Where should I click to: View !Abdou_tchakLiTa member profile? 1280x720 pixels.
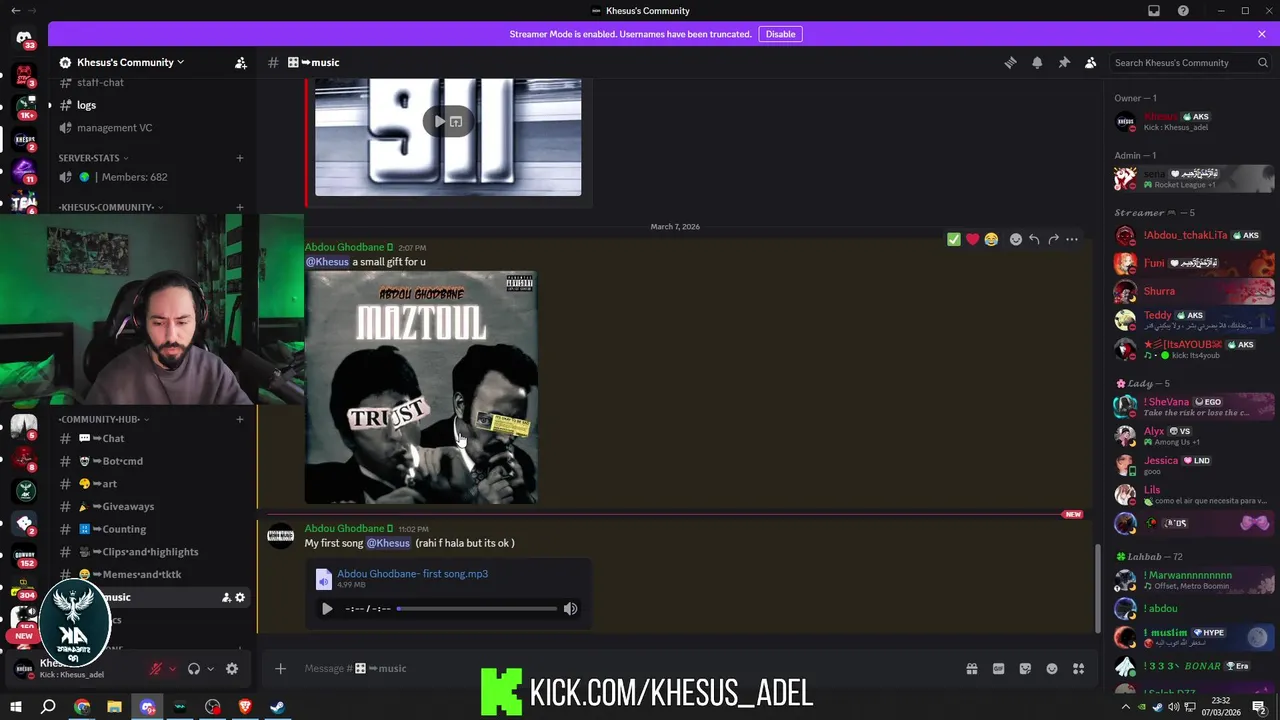1194,236
